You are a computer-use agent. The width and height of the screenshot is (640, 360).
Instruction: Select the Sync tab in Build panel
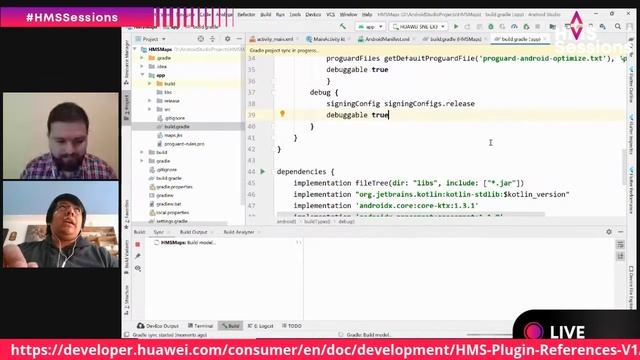click(158, 232)
